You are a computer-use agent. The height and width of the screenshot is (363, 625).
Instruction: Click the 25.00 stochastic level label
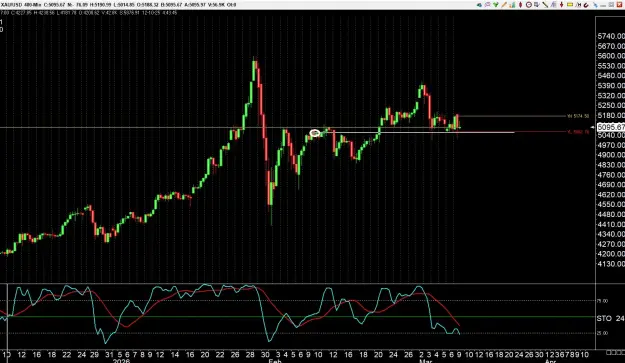[x=602, y=333]
